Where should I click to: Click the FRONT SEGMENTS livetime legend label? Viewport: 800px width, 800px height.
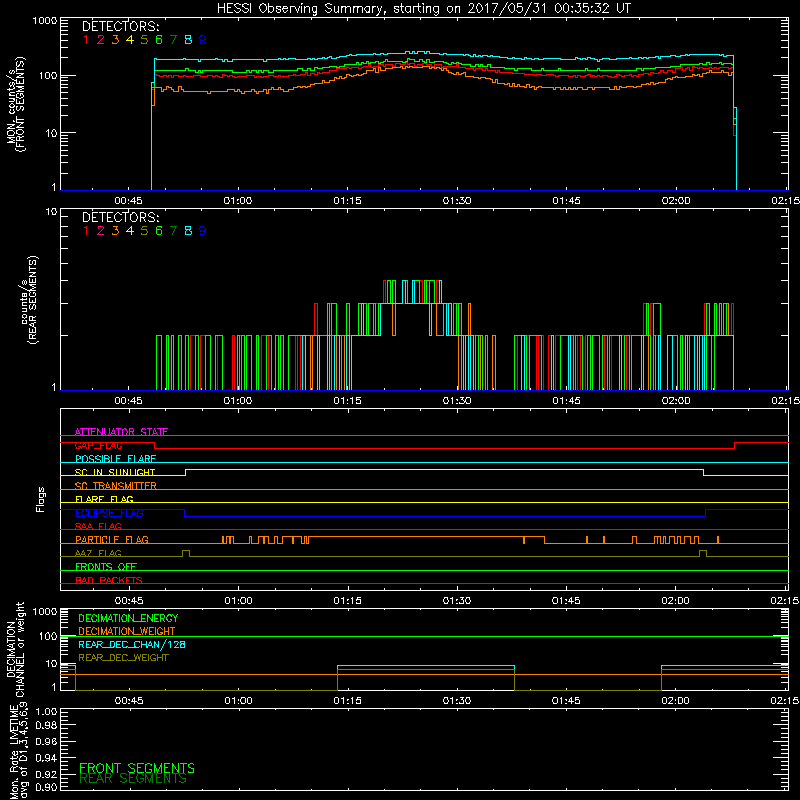[x=137, y=768]
